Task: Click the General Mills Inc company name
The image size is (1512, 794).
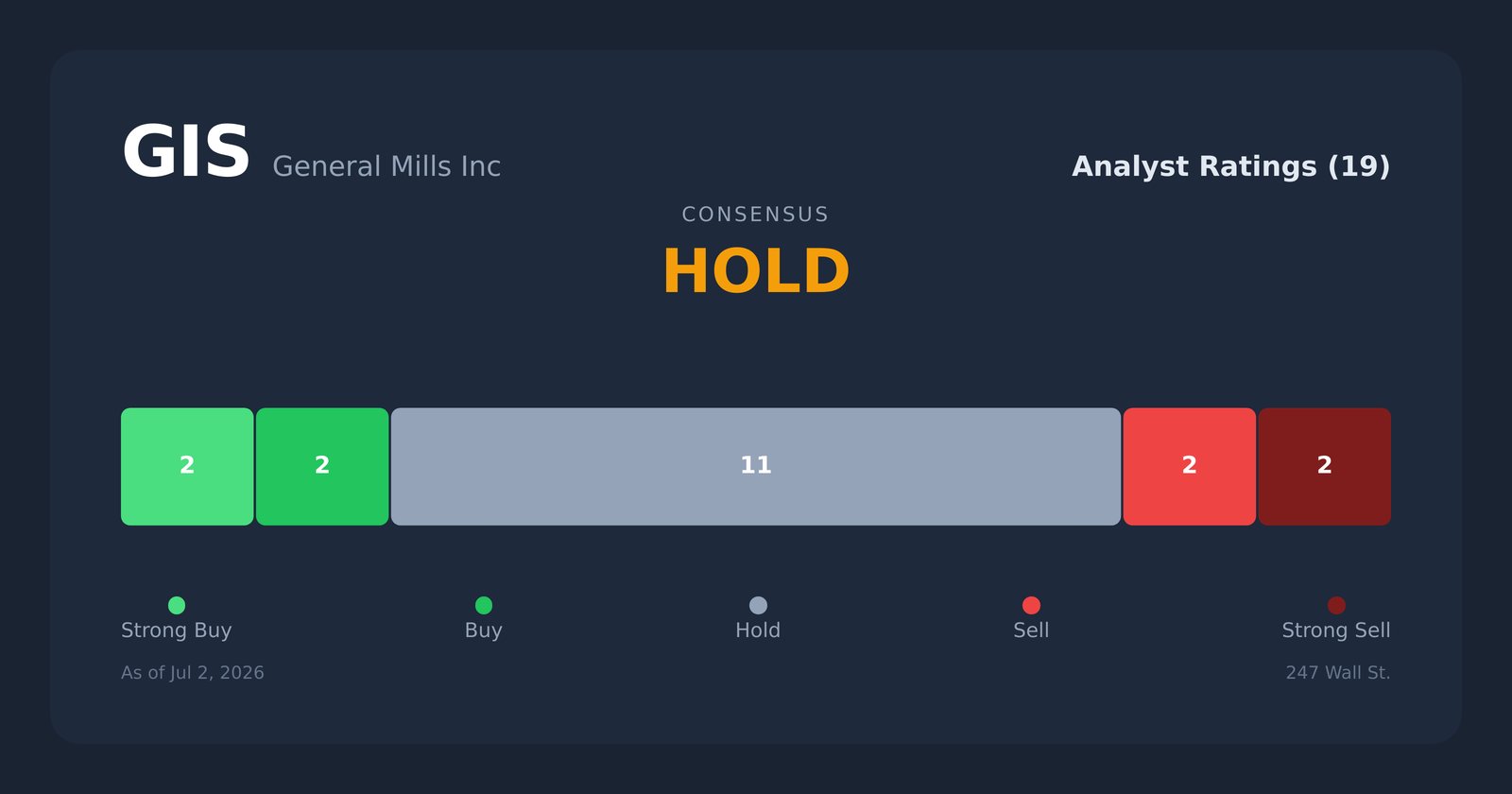Action: [x=387, y=166]
